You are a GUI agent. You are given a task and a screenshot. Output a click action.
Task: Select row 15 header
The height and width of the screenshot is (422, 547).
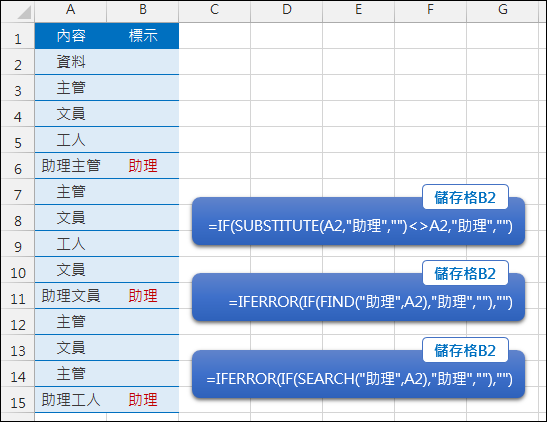pyautogui.click(x=18, y=400)
